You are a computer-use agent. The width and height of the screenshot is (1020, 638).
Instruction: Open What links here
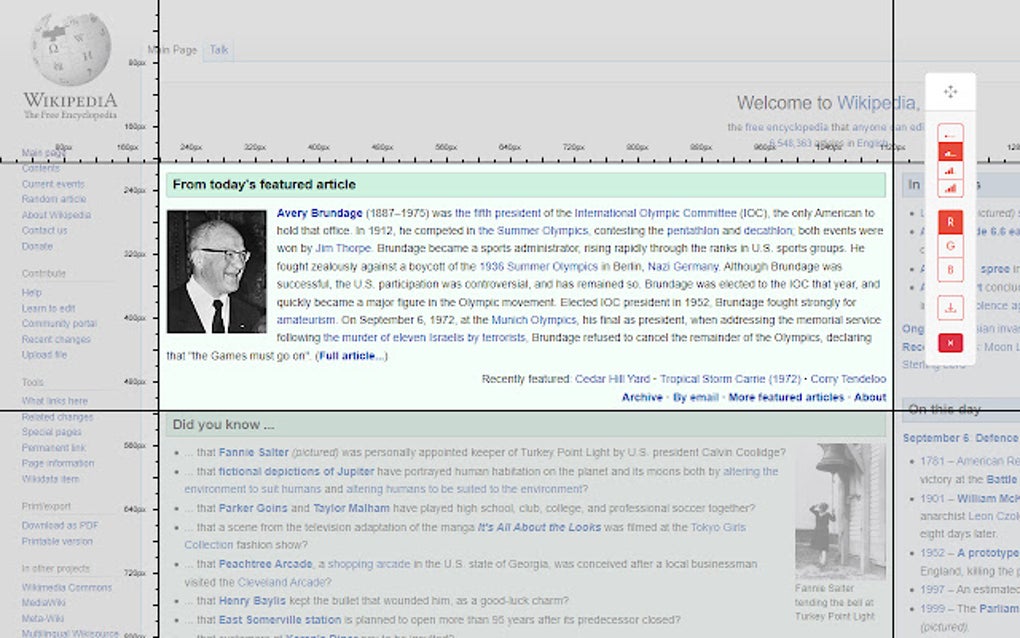(55, 401)
